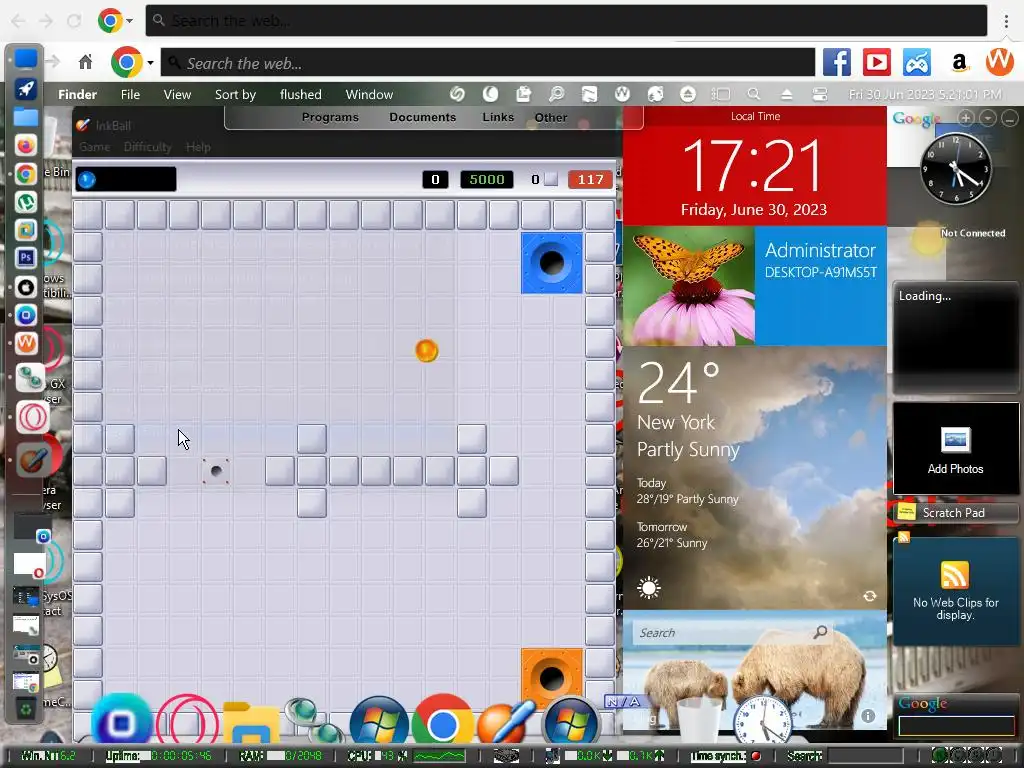This screenshot has width=1024, height=768.
Task: Click the RSS feed icon in Web Clips gadget
Action: [954, 575]
